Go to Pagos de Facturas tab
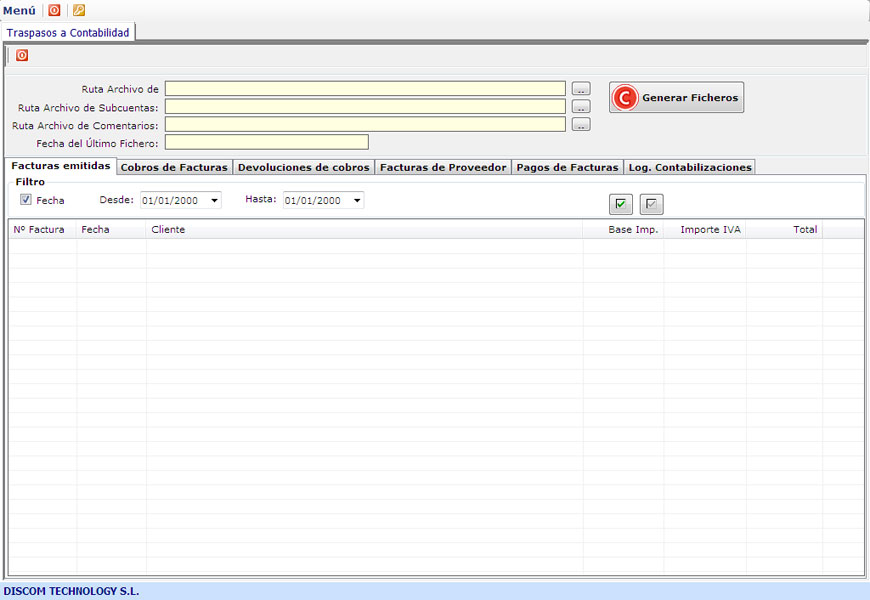Viewport: 870px width, 600px height. pos(567,167)
